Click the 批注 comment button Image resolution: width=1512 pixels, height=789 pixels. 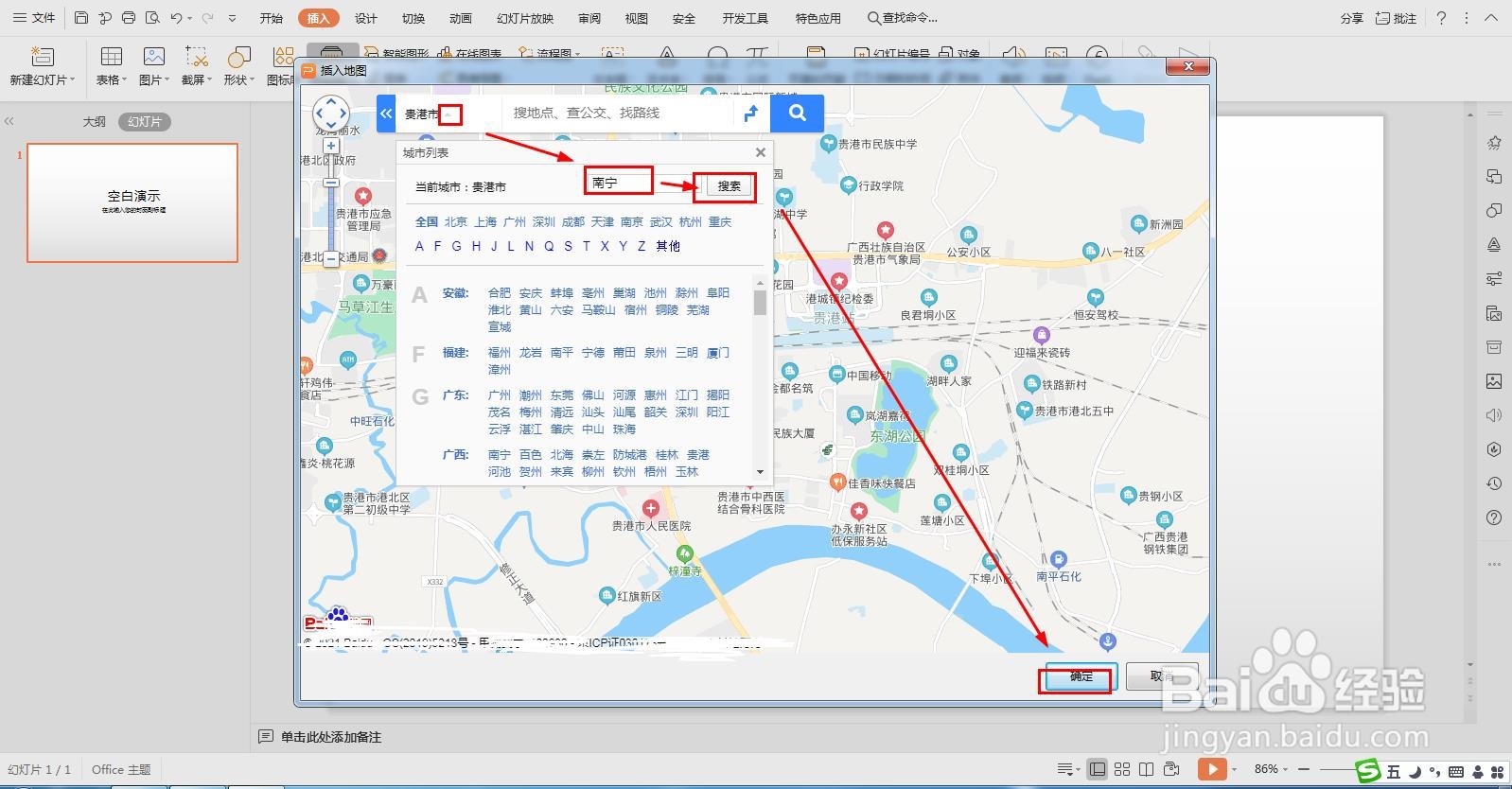pos(1397,18)
